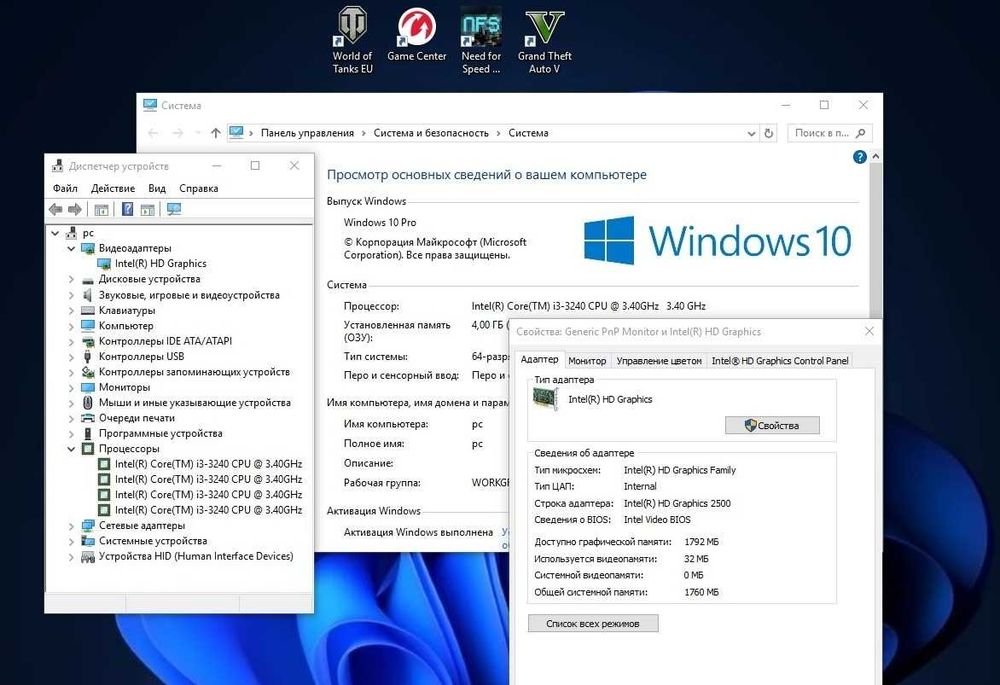Open the Действие menu
The image size is (1000, 685).
tap(113, 188)
